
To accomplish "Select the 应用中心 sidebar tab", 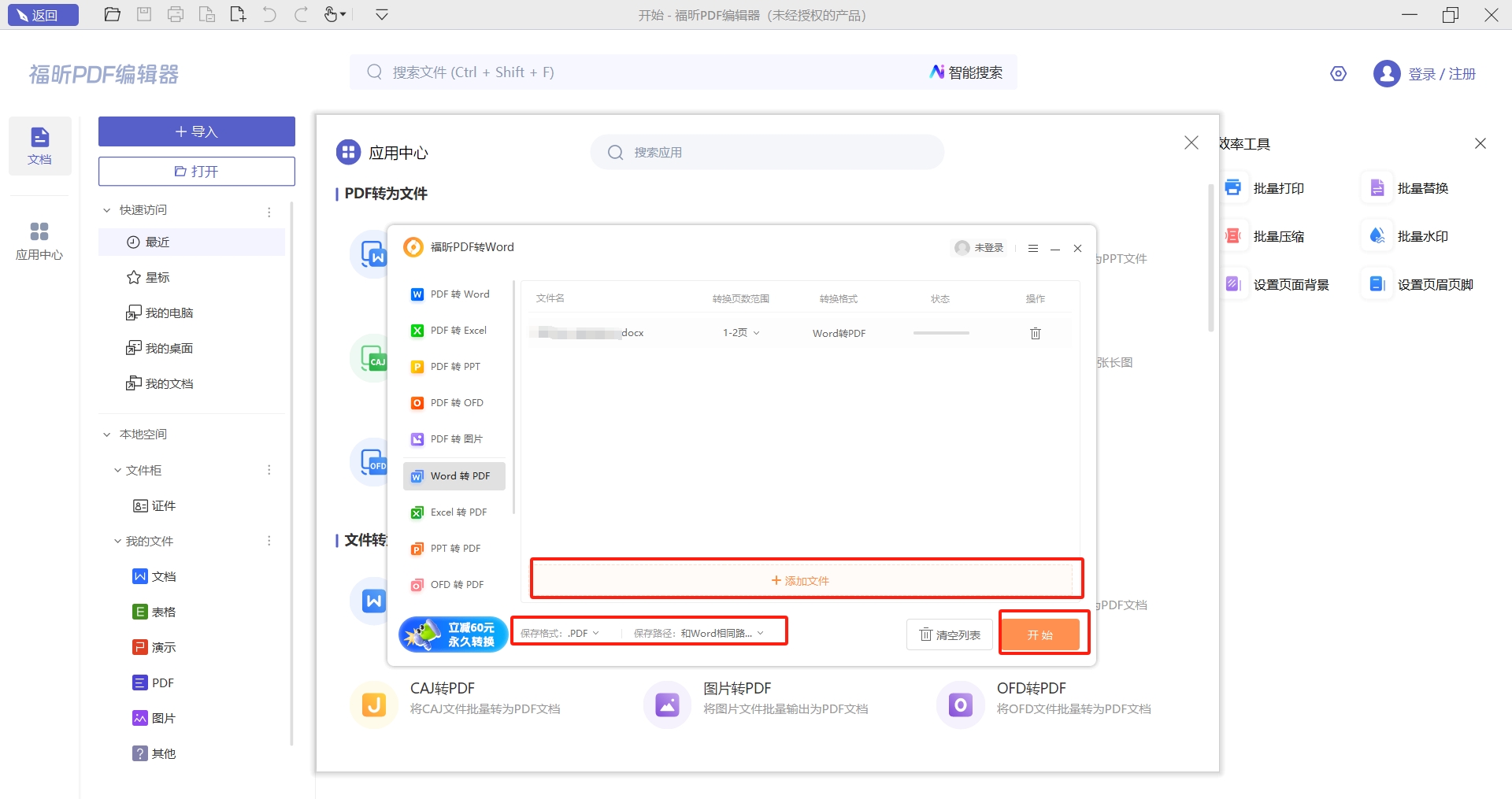I will [x=39, y=241].
